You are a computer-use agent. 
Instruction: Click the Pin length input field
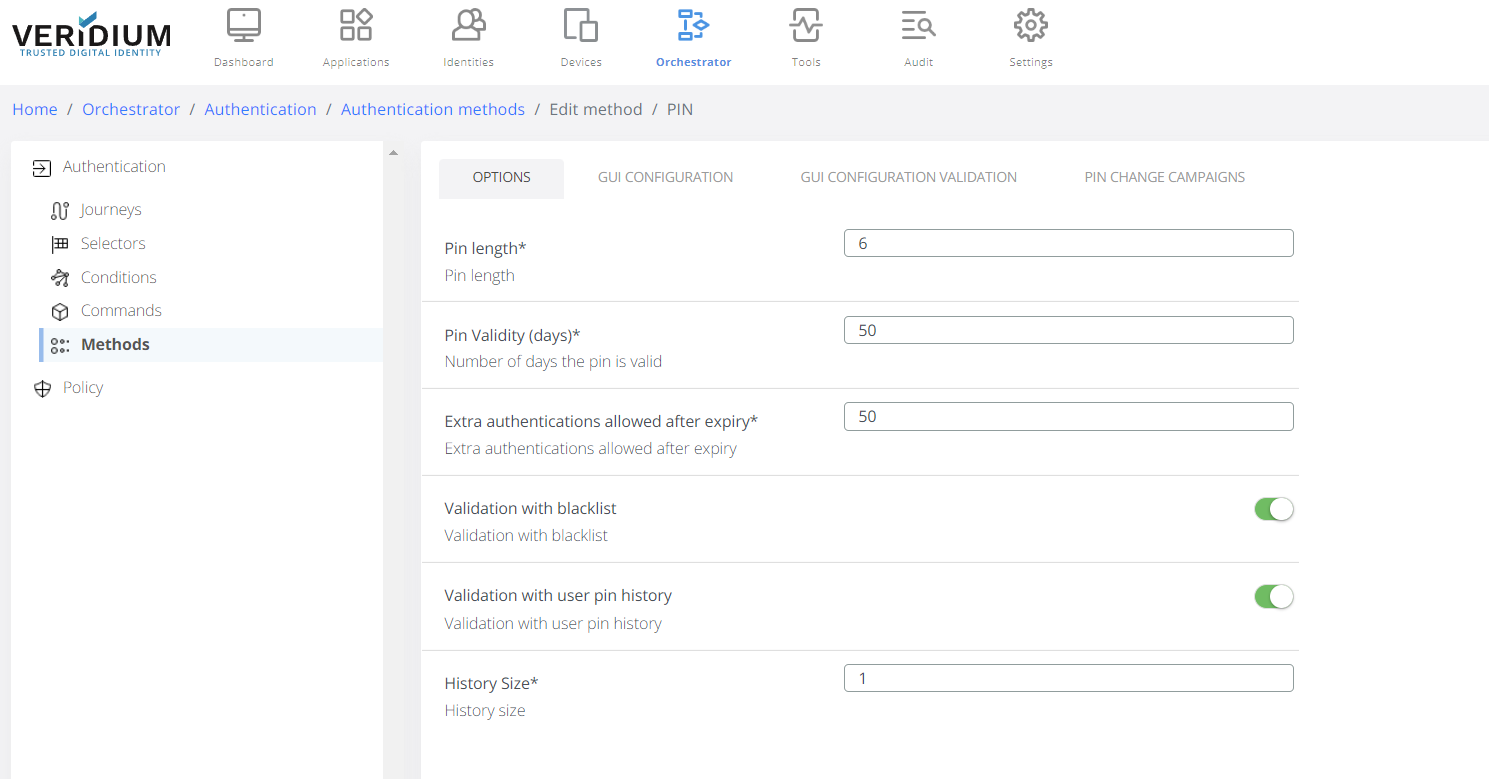tap(1068, 243)
